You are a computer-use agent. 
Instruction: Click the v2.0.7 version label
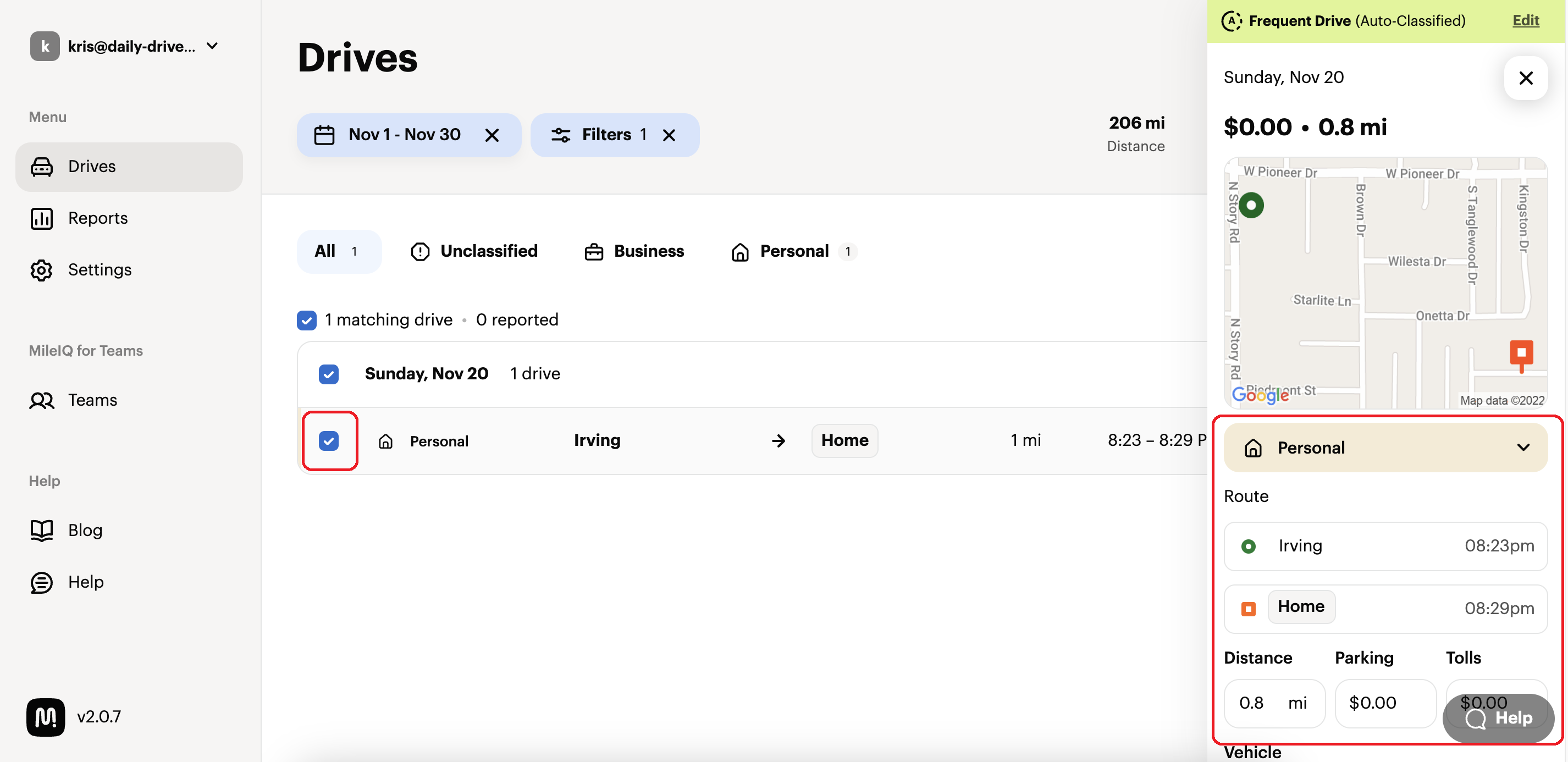tap(98, 717)
